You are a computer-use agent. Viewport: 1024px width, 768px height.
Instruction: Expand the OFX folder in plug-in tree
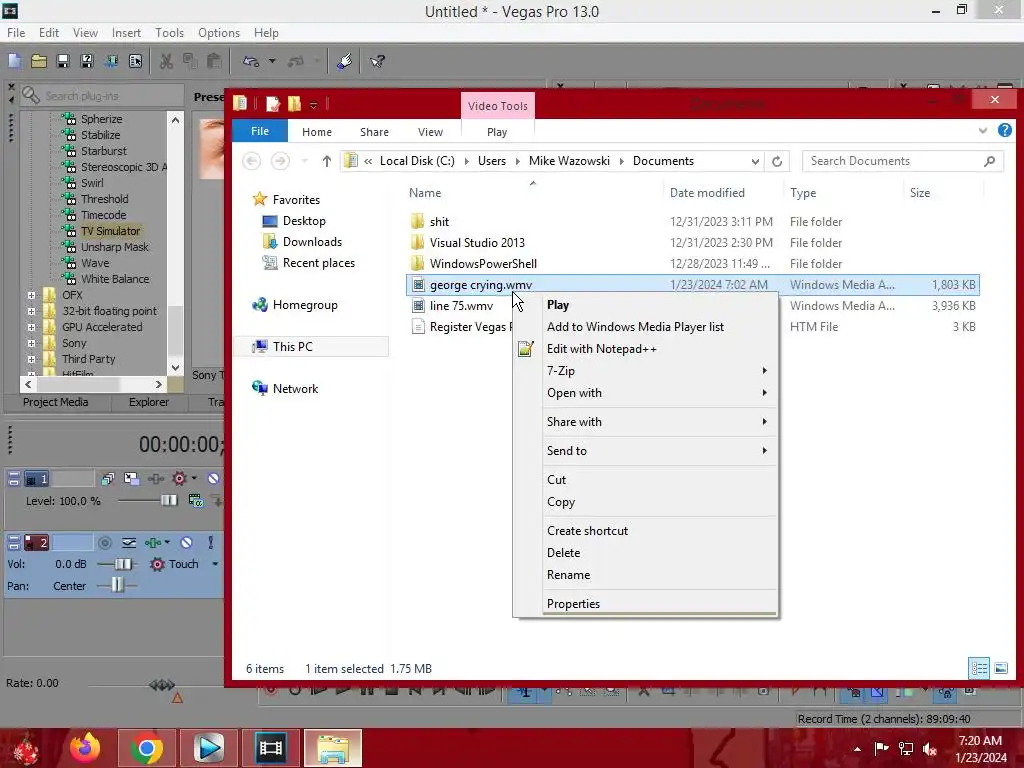click(x=31, y=295)
